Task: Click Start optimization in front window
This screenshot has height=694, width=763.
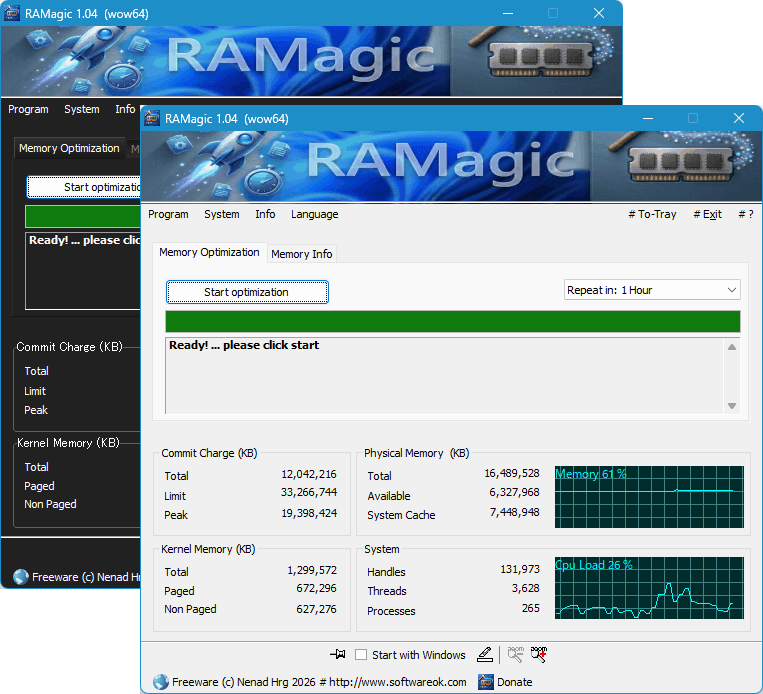Action: (x=247, y=292)
